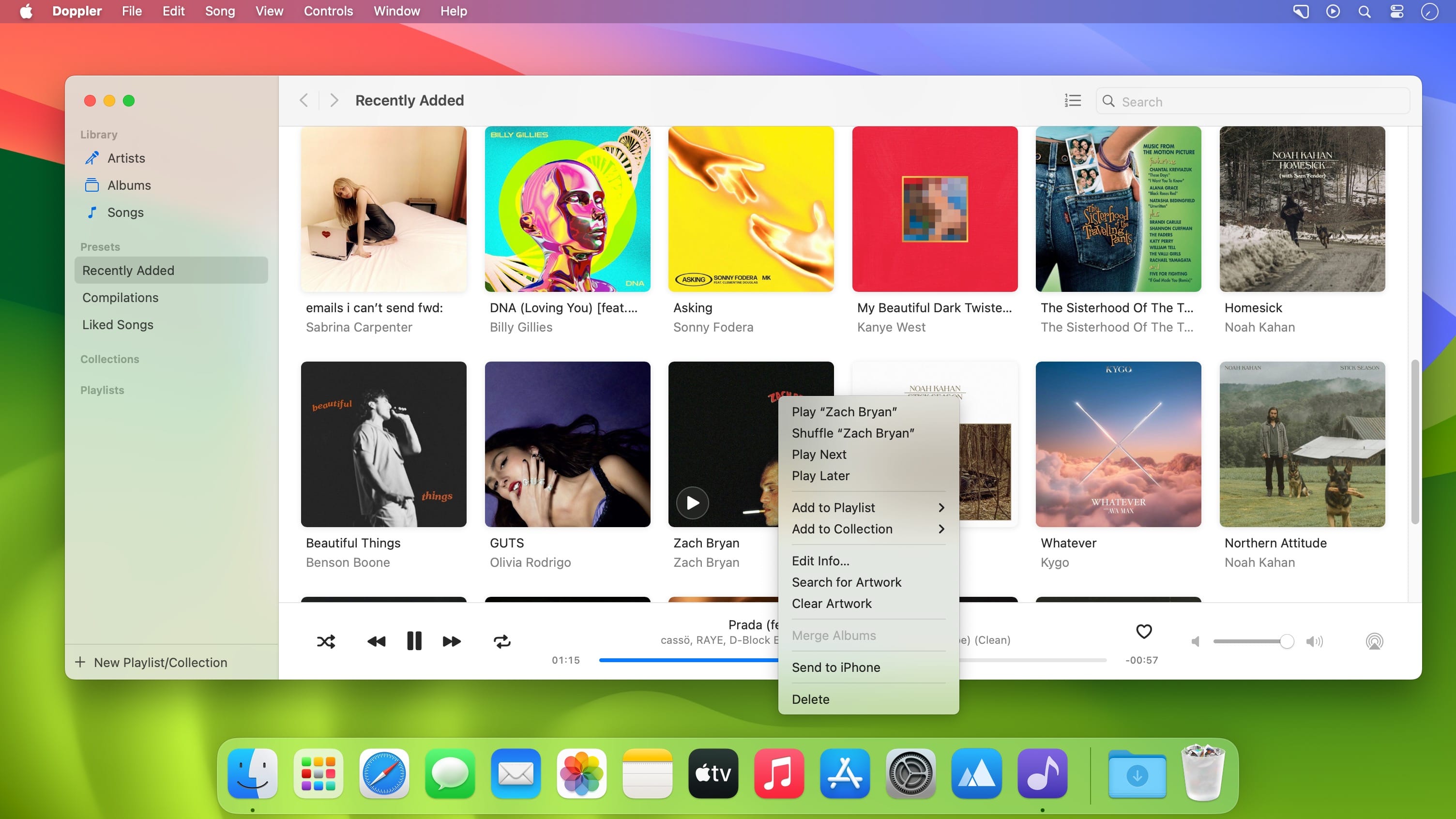The height and width of the screenshot is (819, 1456).
Task: Open the Doppler app menu
Action: pyautogui.click(x=77, y=11)
